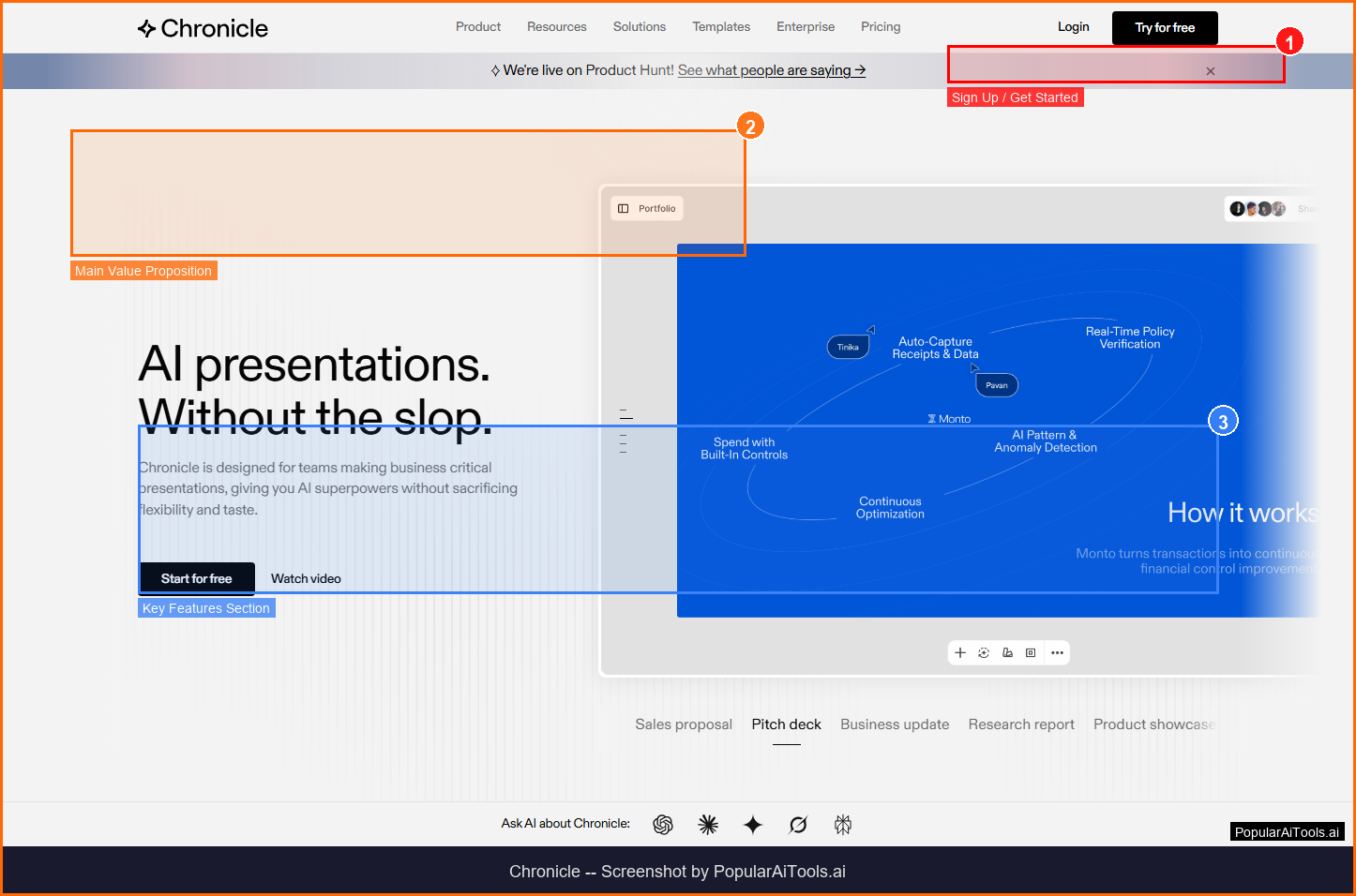Expand the Resources navigation menu
The image size is (1356, 896).
point(556,27)
